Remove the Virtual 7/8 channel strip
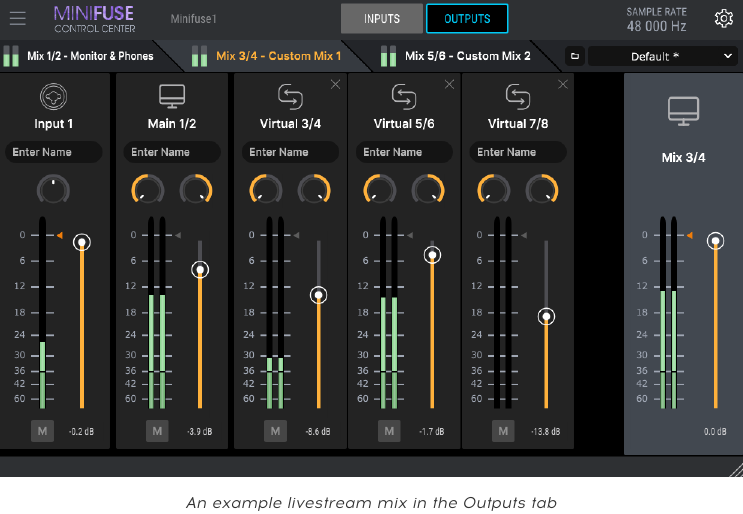 pyautogui.click(x=563, y=84)
